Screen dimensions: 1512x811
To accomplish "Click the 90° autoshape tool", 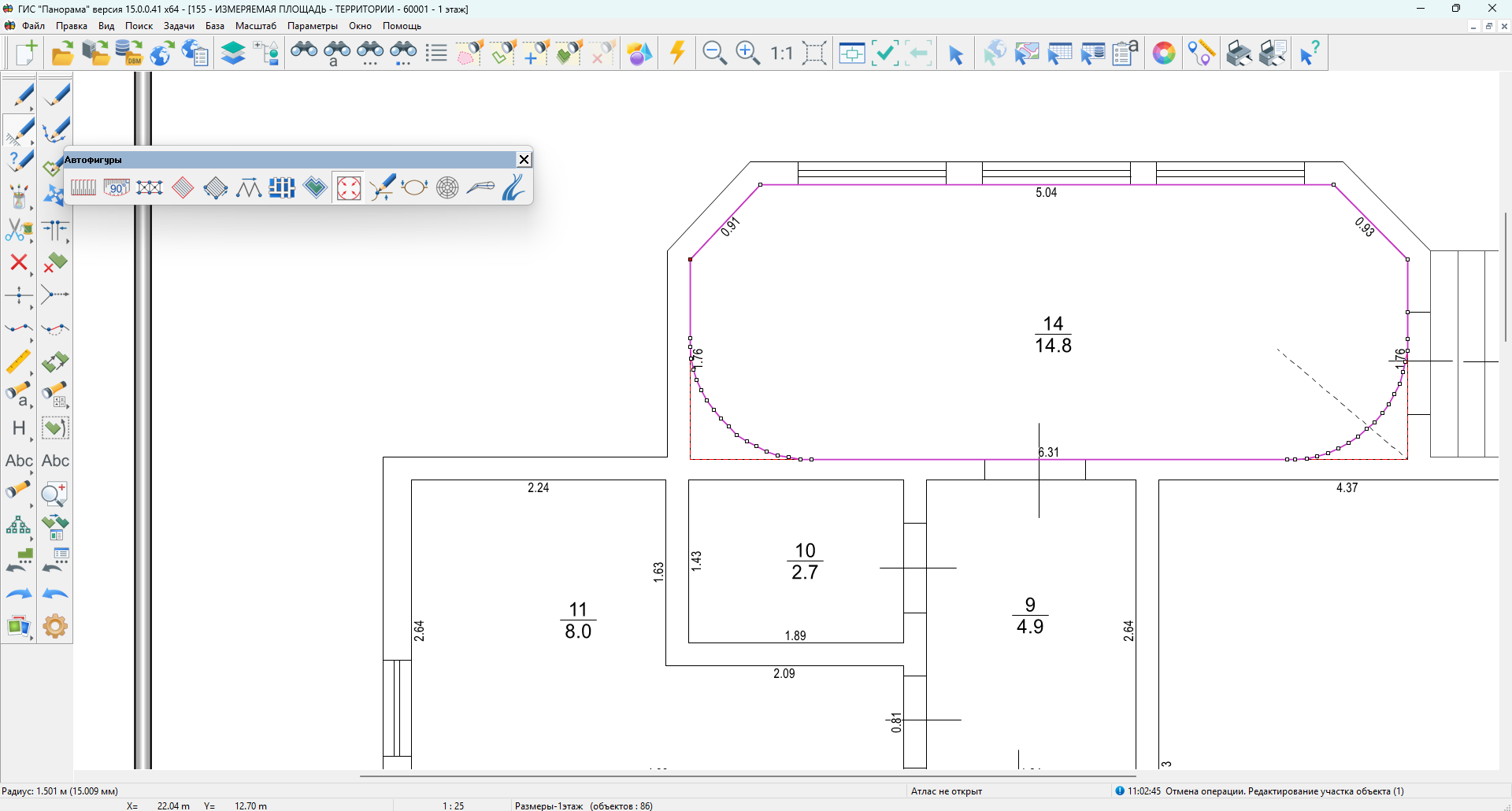I will [117, 188].
